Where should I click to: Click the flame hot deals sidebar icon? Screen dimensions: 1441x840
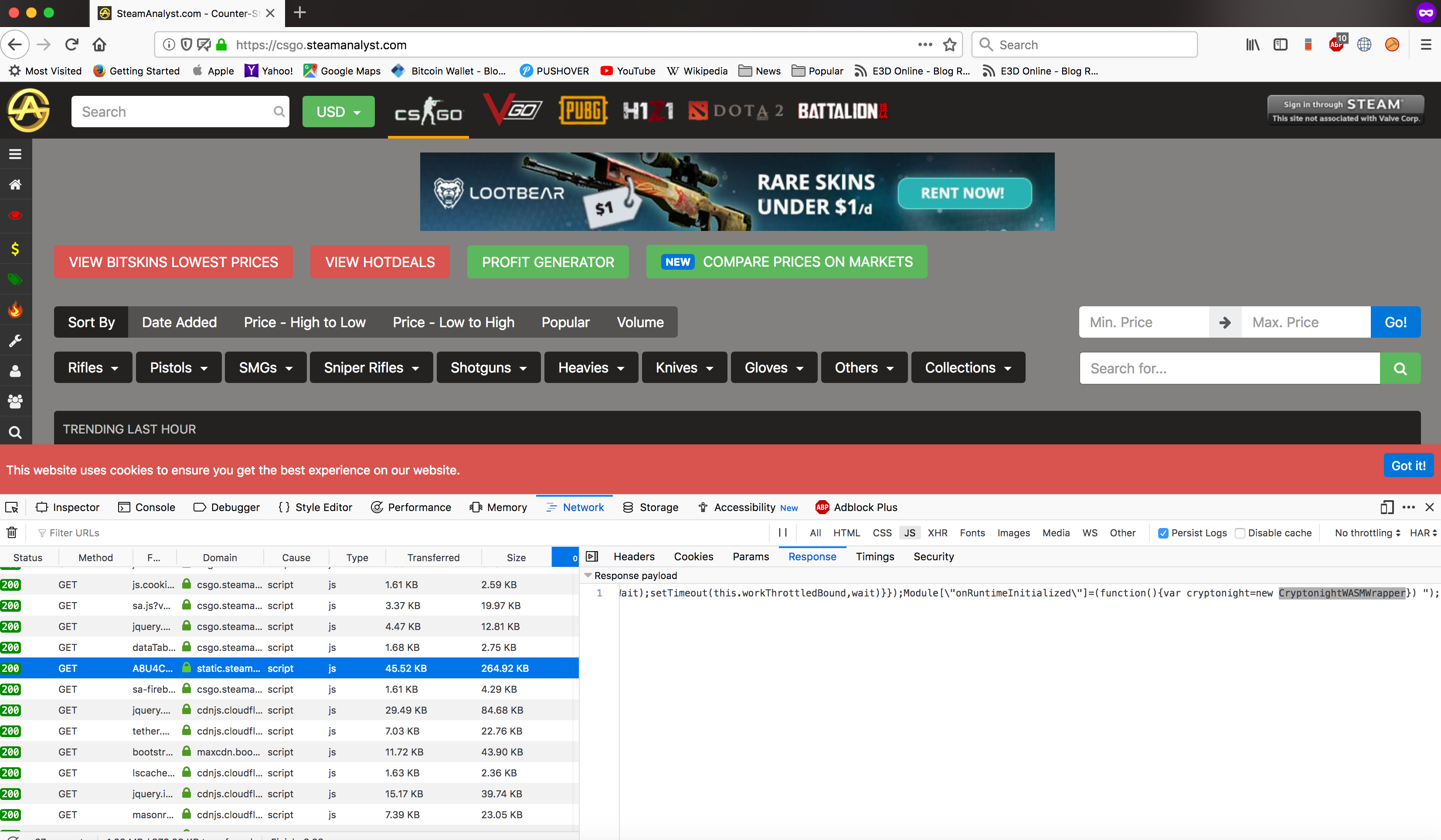point(15,309)
